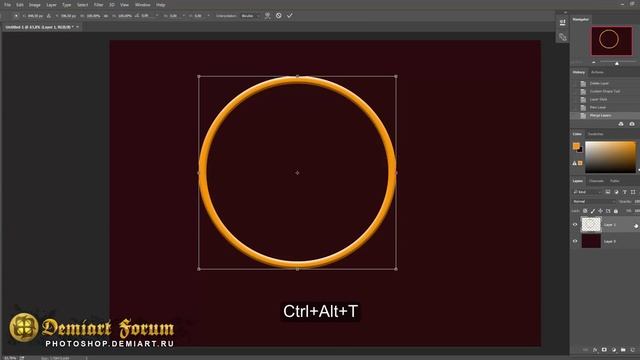Click the orange foreground color swatch
This screenshot has width=640, height=360.
[576, 146]
